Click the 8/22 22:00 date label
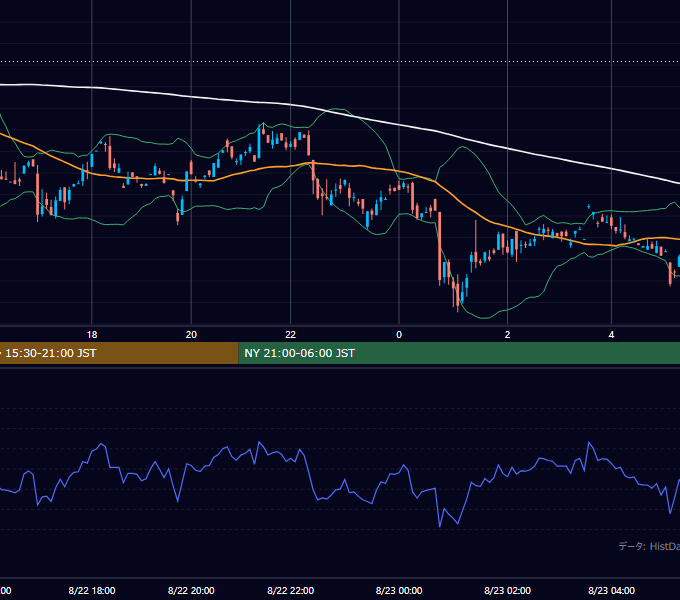The image size is (680, 600). point(291,590)
